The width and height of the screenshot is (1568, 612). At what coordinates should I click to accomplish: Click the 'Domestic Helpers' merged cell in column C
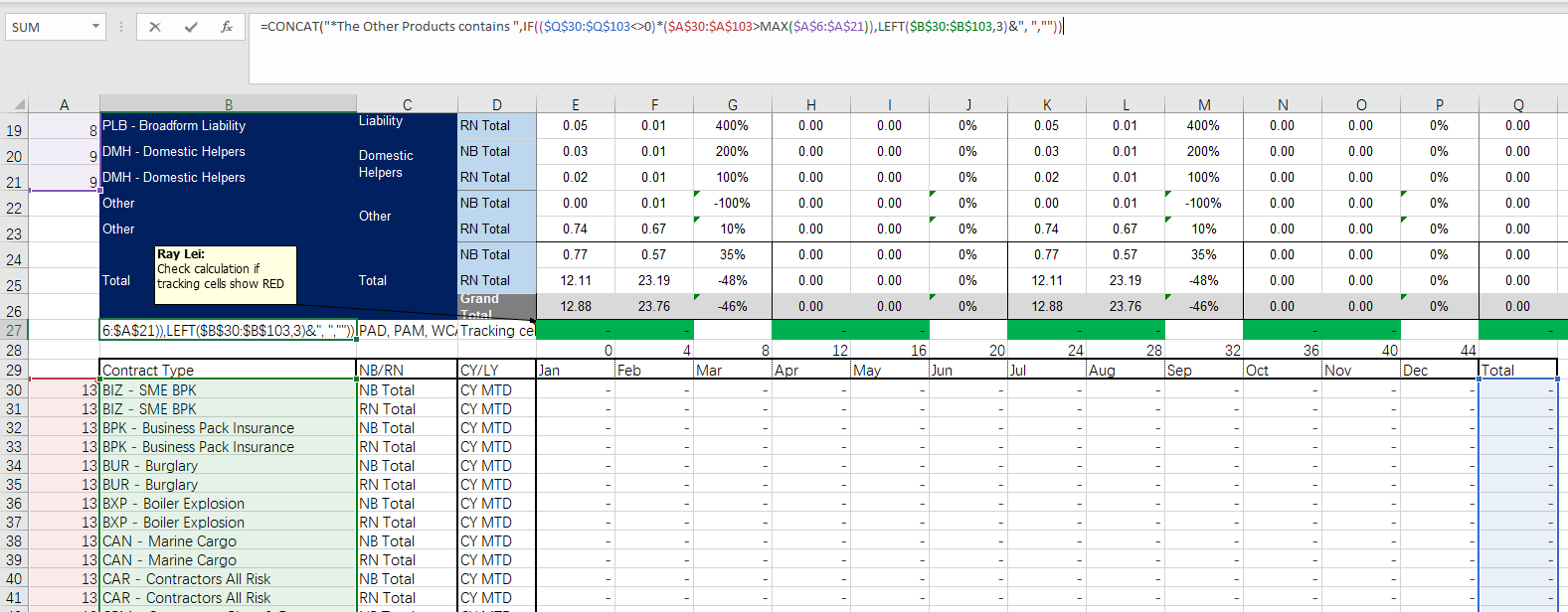point(407,164)
